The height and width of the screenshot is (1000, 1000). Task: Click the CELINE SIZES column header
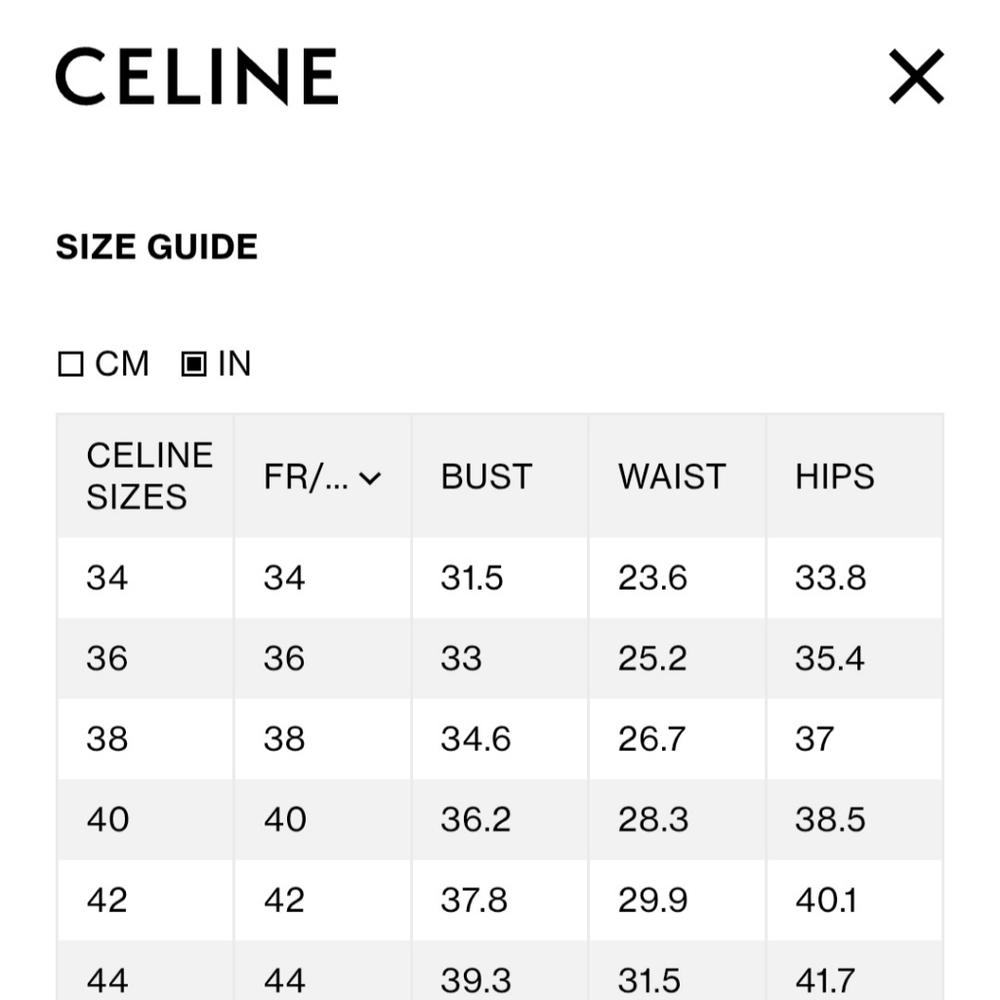(x=149, y=476)
